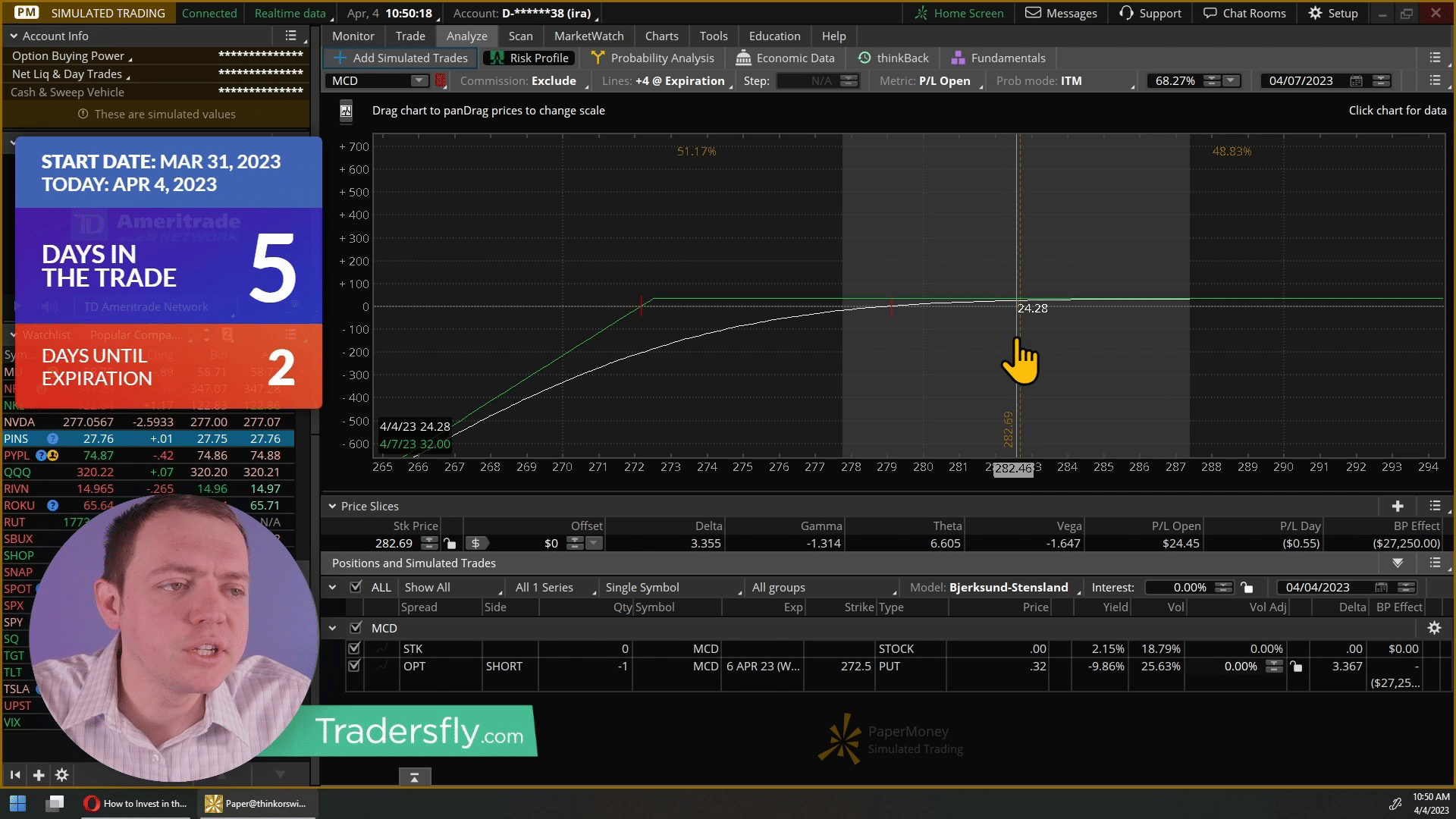Open the MCD symbol dropdown arrow
Image resolution: width=1456 pixels, height=819 pixels.
(418, 80)
